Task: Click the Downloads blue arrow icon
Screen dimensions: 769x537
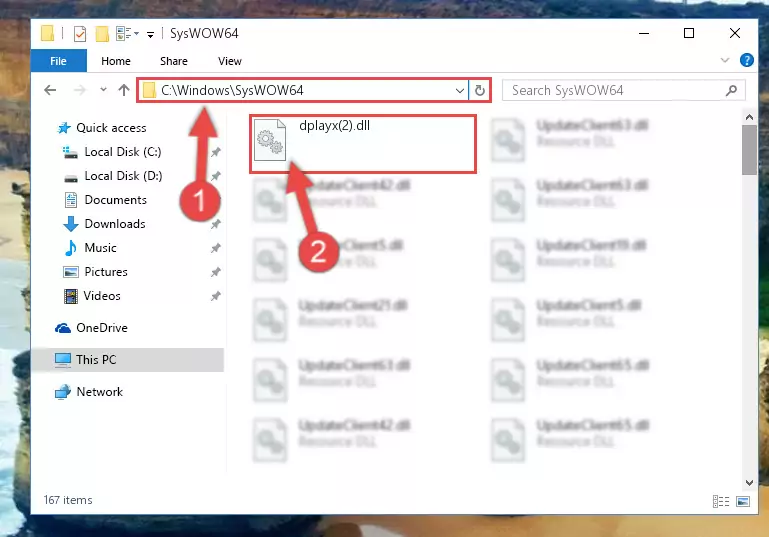Action: [71, 224]
